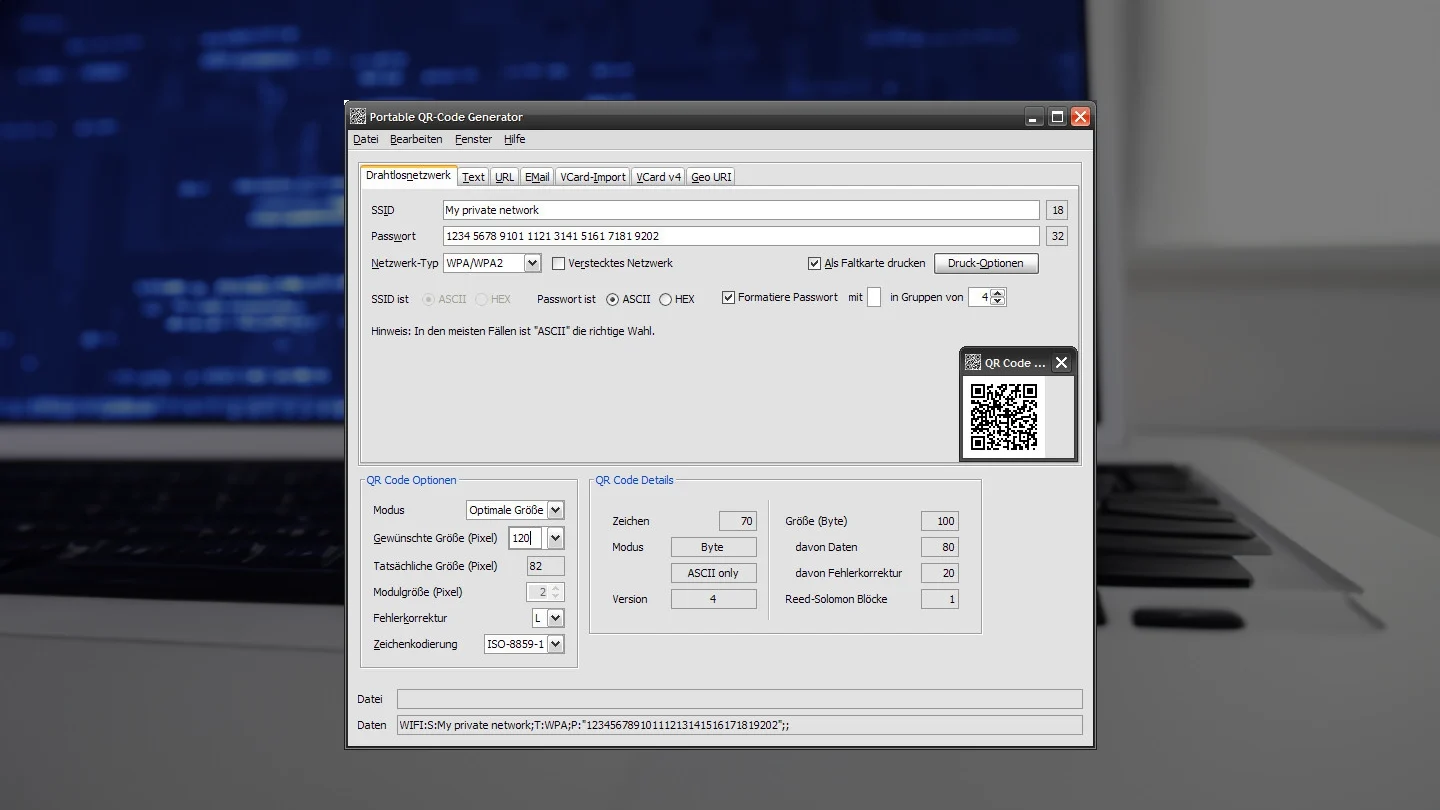Click the Hinweis ASCII hint text
This screenshot has width=1440, height=810.
pyautogui.click(x=513, y=331)
